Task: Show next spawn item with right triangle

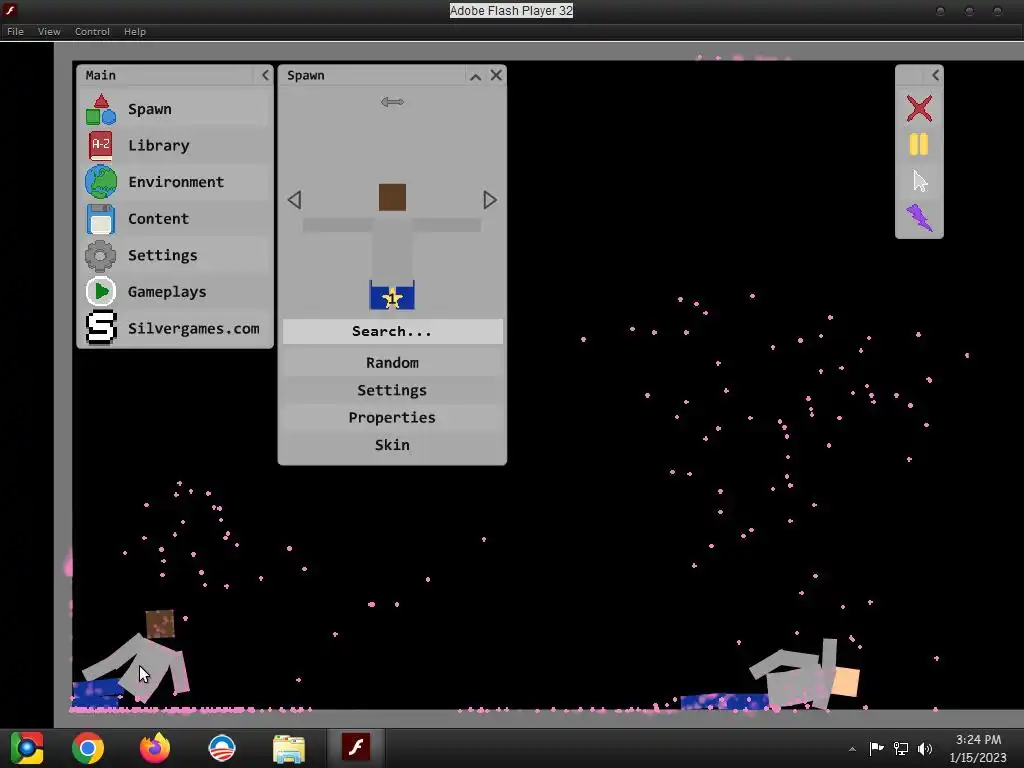Action: (x=490, y=200)
